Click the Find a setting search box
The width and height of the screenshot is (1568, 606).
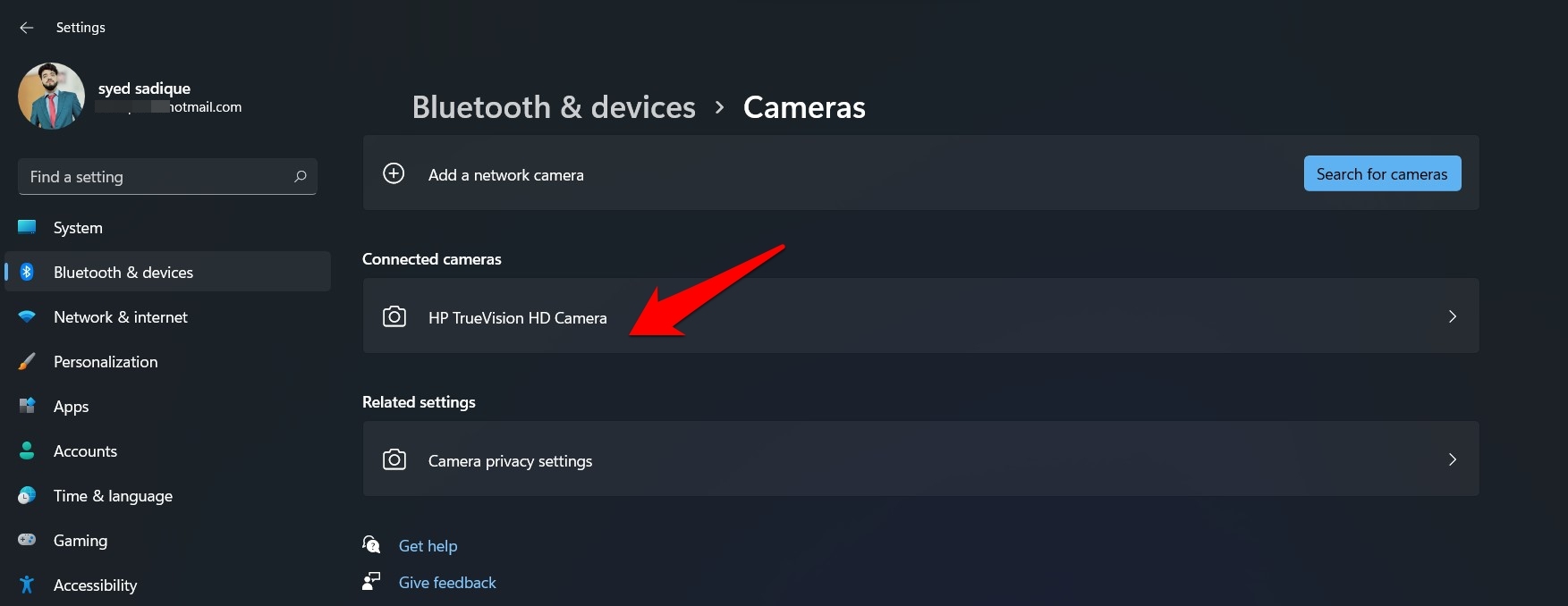pos(157,177)
